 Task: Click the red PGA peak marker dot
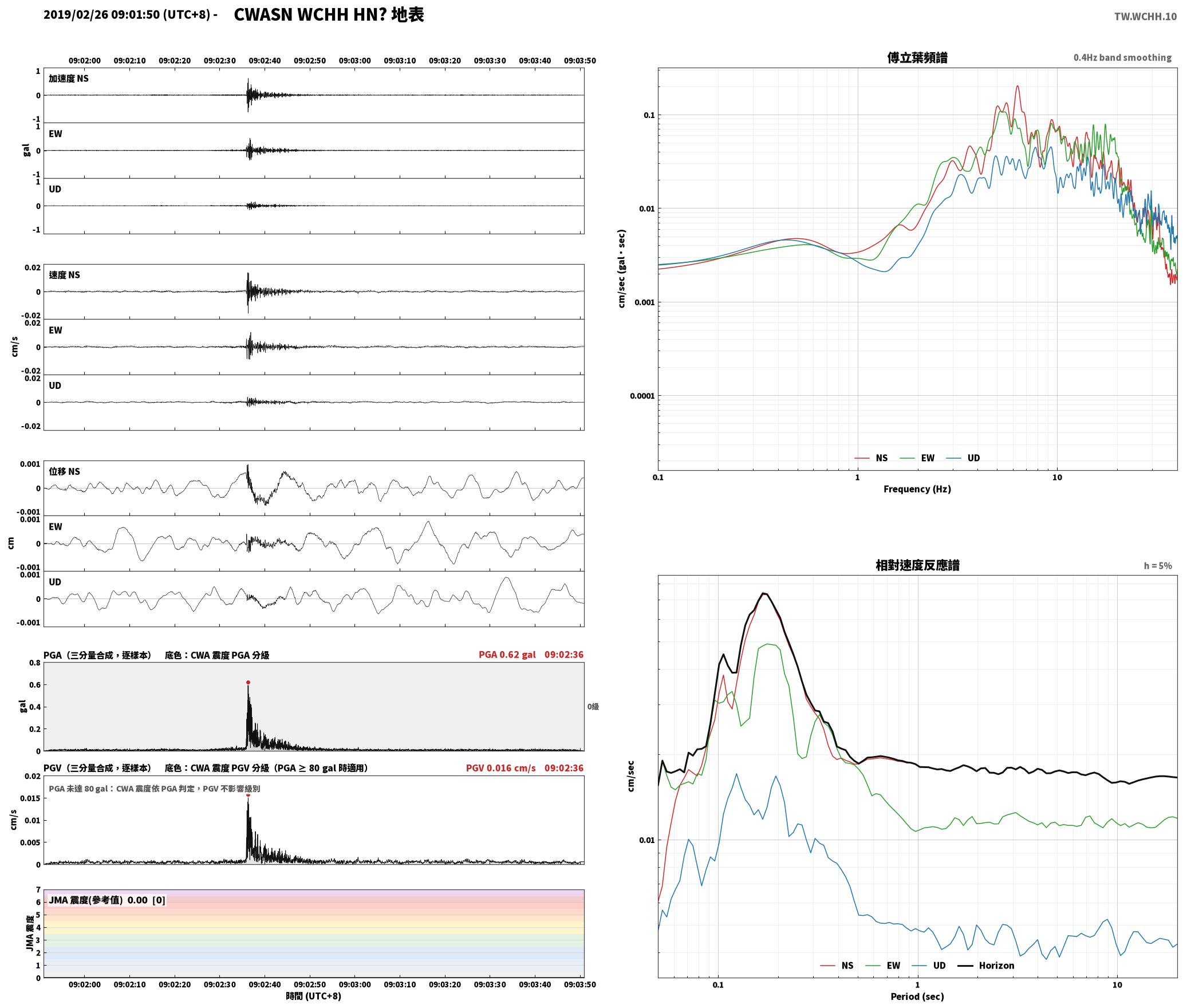pyautogui.click(x=248, y=683)
